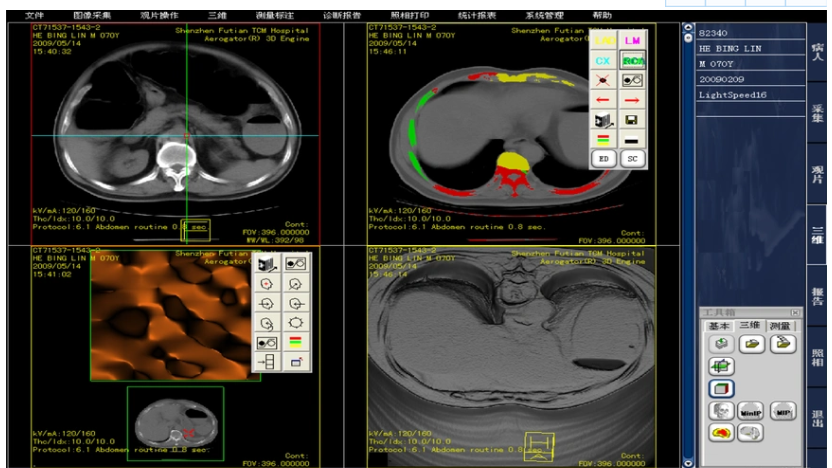
Task: Select the green multiplanar slice tool
Action: [721, 366]
